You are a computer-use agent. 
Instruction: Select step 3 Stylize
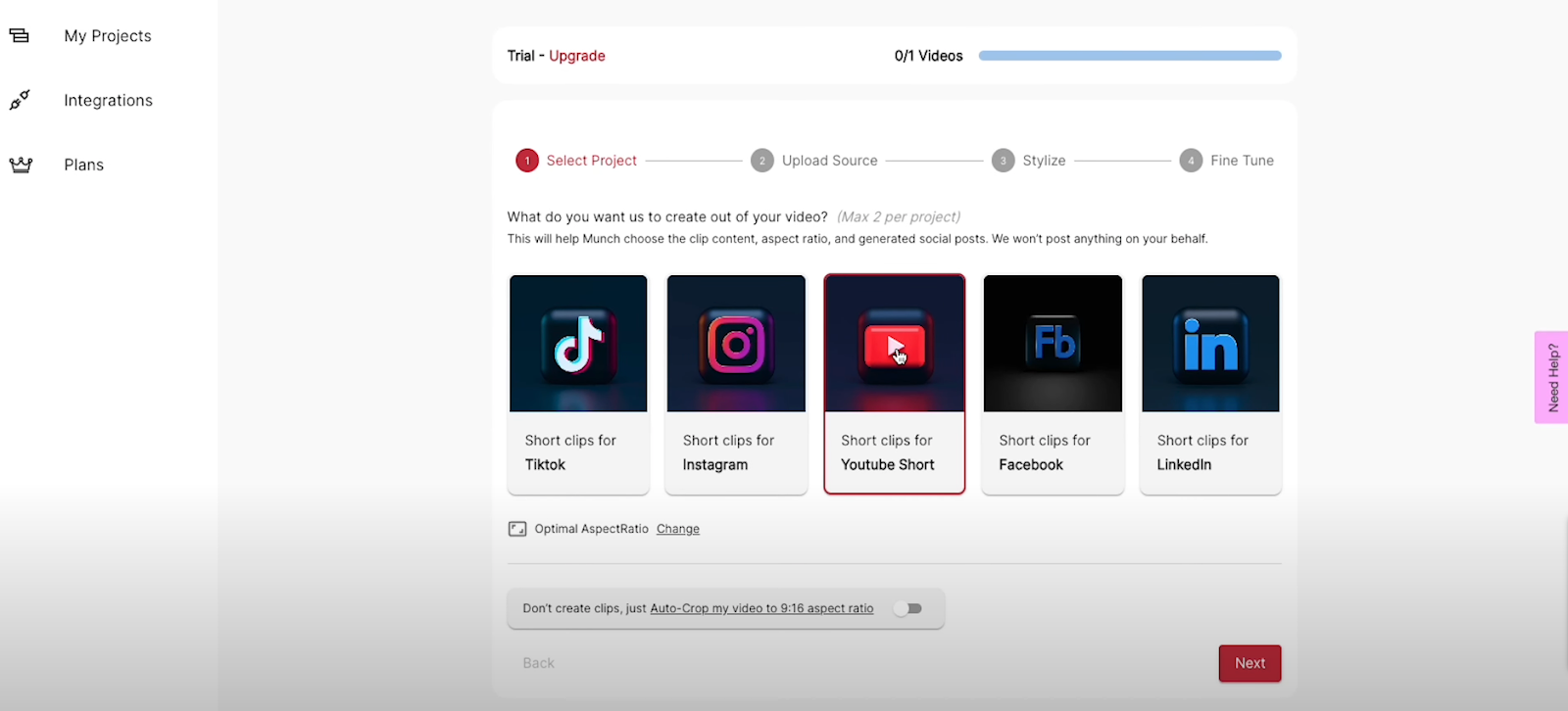pos(1029,161)
